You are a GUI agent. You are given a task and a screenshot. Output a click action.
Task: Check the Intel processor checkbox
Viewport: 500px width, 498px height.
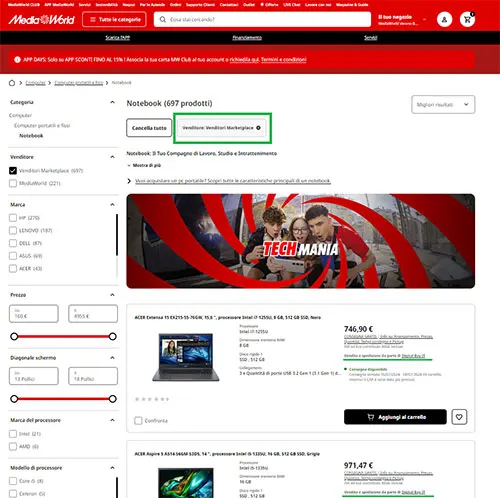click(x=13, y=434)
